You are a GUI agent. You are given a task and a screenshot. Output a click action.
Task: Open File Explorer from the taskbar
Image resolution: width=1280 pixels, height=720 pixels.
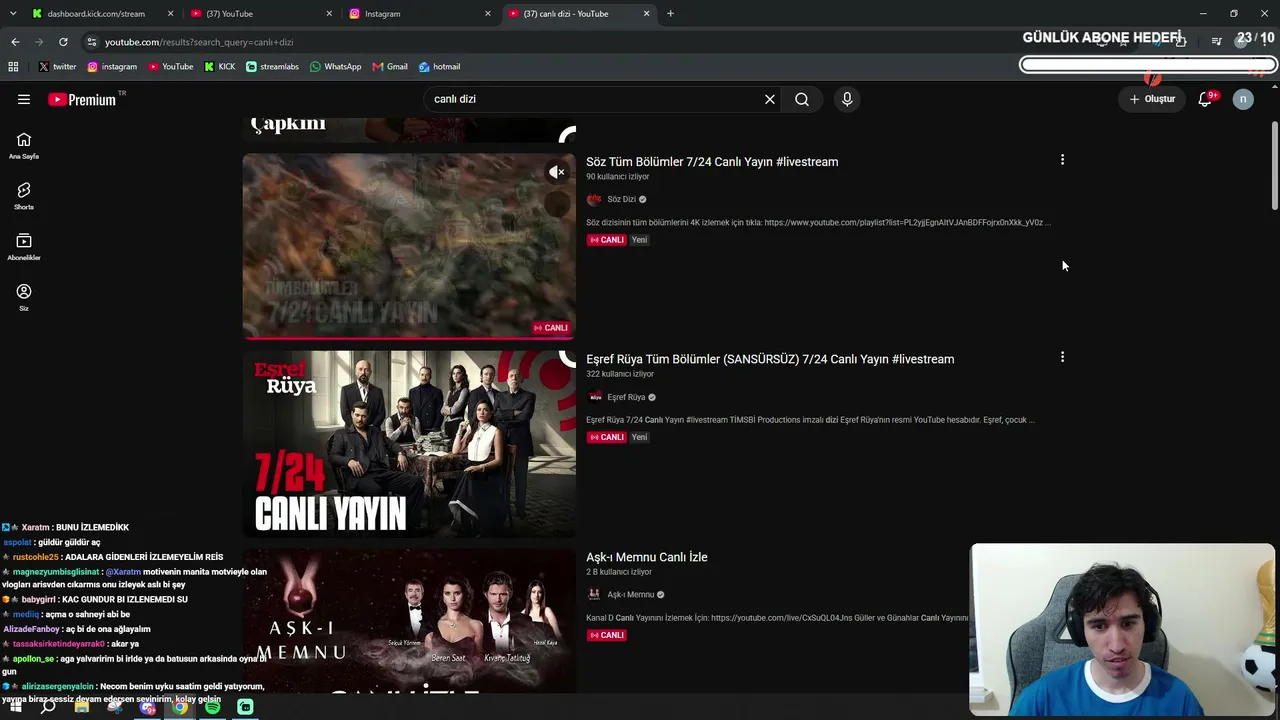click(82, 707)
